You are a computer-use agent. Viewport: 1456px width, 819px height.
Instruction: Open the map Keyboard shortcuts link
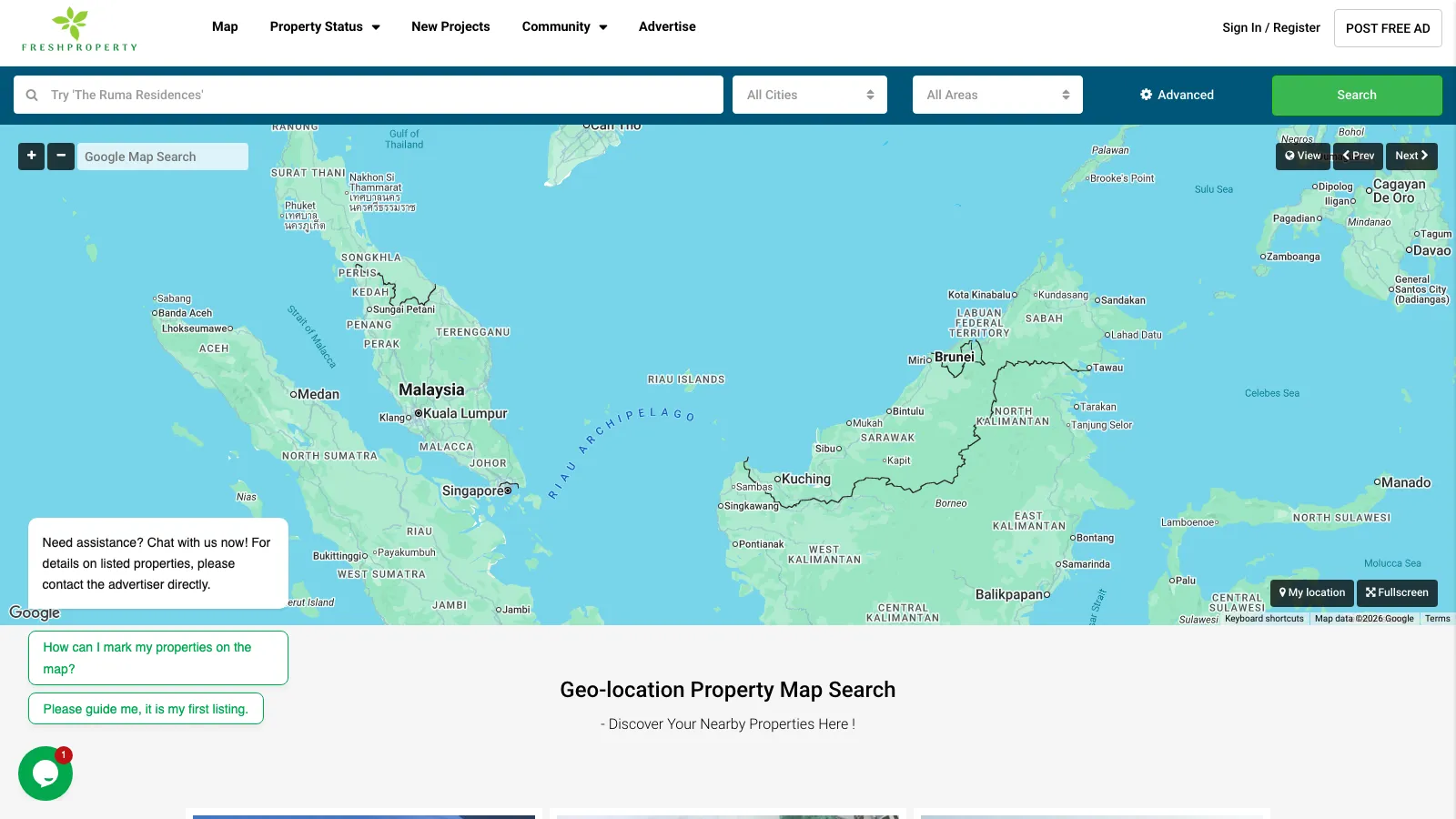pyautogui.click(x=1264, y=619)
